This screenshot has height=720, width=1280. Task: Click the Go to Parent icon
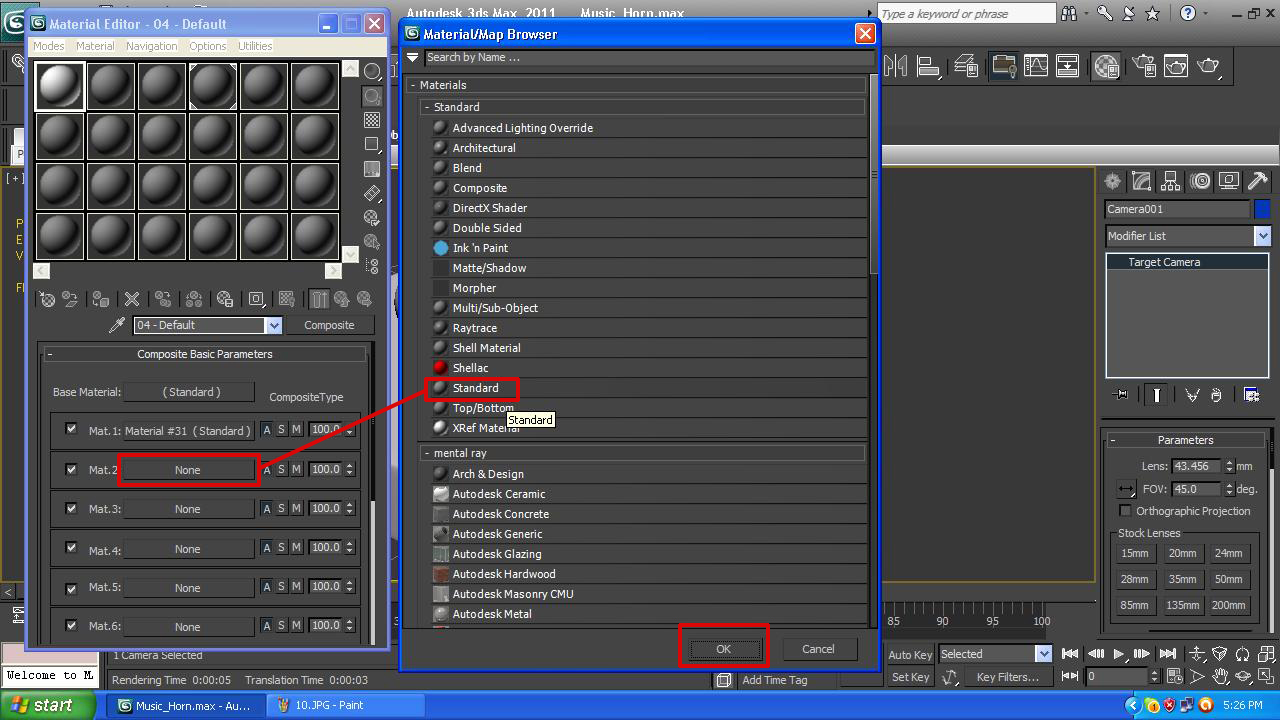click(x=340, y=300)
